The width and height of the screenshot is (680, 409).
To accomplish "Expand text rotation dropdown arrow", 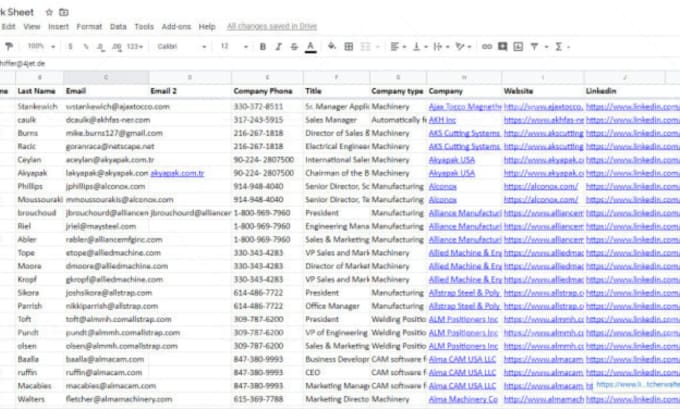I will tap(470, 47).
